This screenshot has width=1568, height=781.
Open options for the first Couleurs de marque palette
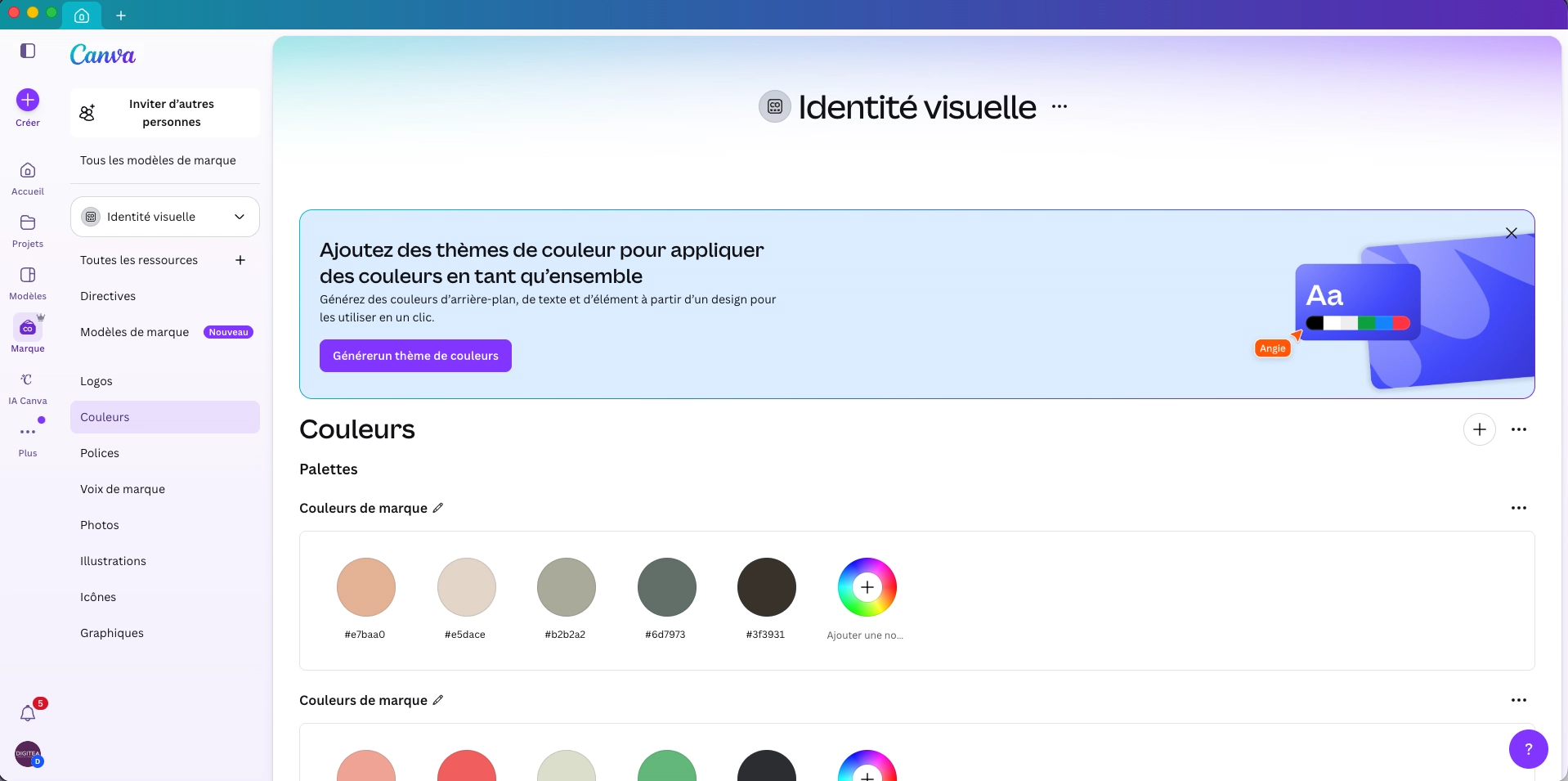pos(1519,508)
